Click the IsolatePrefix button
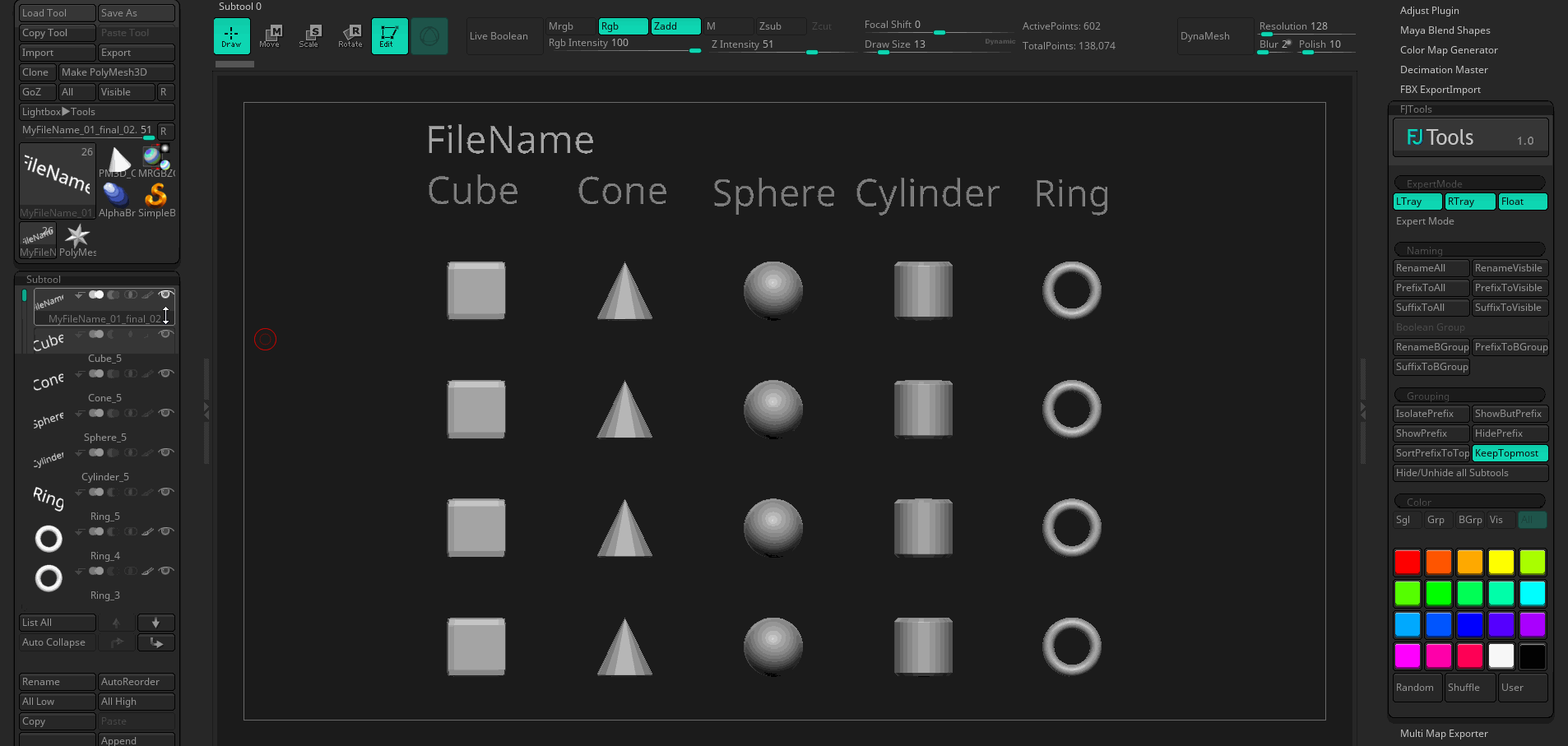1568x746 pixels. [x=1431, y=414]
